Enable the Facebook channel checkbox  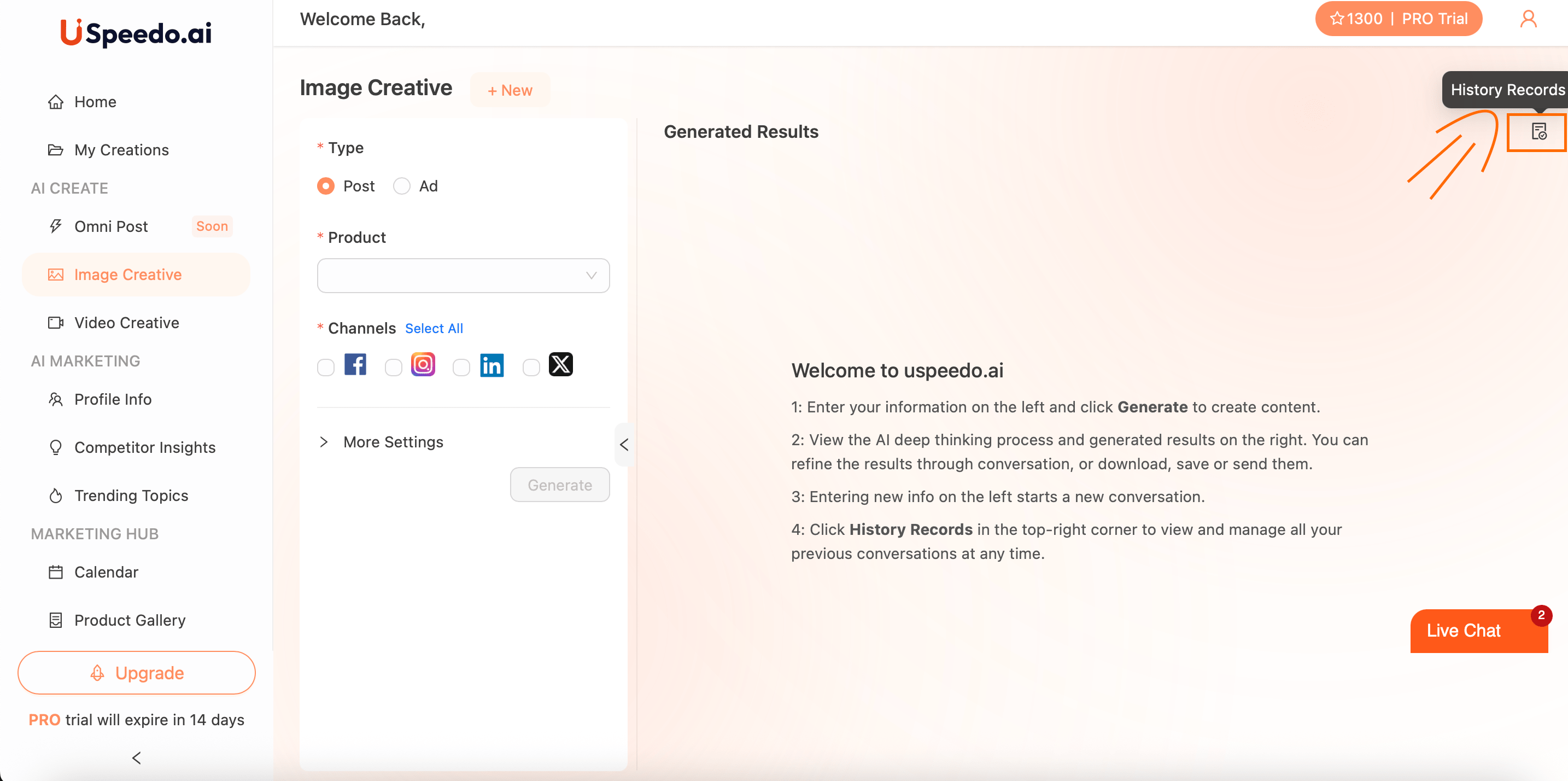pos(326,367)
